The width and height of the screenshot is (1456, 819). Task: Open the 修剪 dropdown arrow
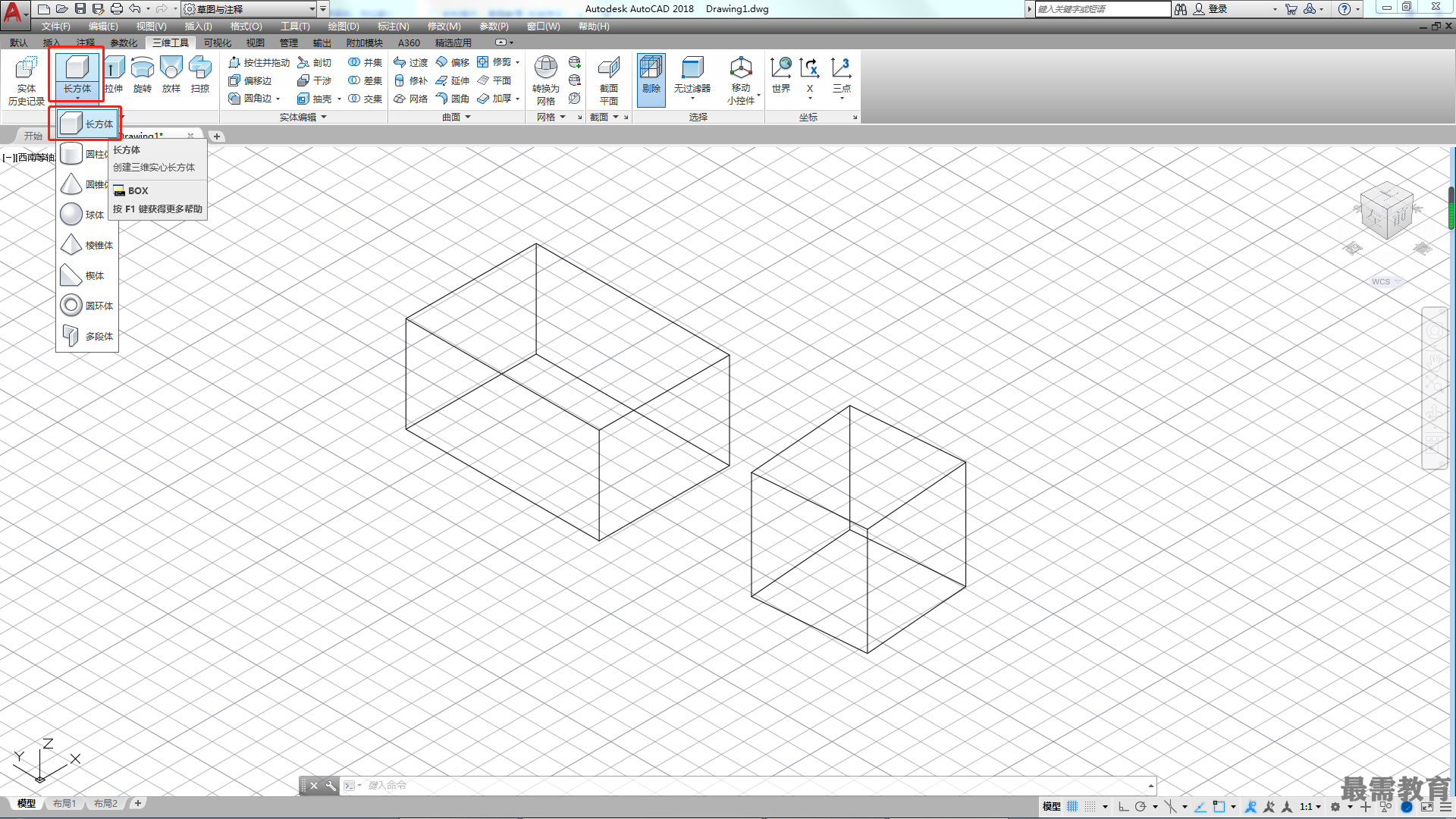tap(517, 63)
